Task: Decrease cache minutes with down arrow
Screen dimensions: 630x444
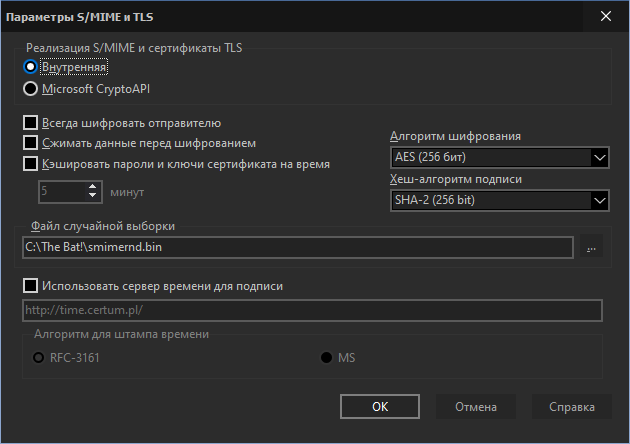Action: coord(92,196)
